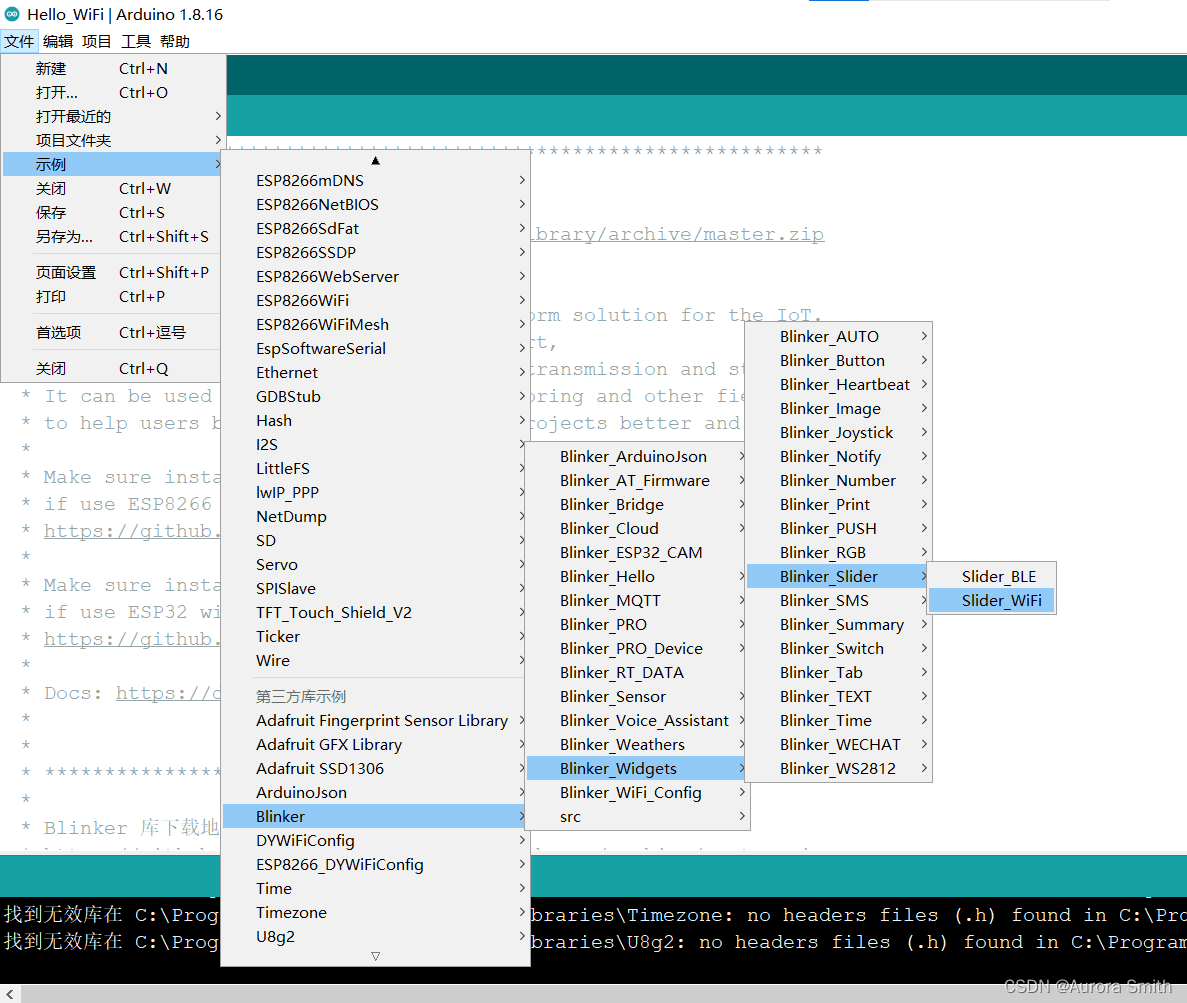Image resolution: width=1187 pixels, height=1003 pixels.
Task: Open the Wire examples entry
Action: pyautogui.click(x=375, y=661)
